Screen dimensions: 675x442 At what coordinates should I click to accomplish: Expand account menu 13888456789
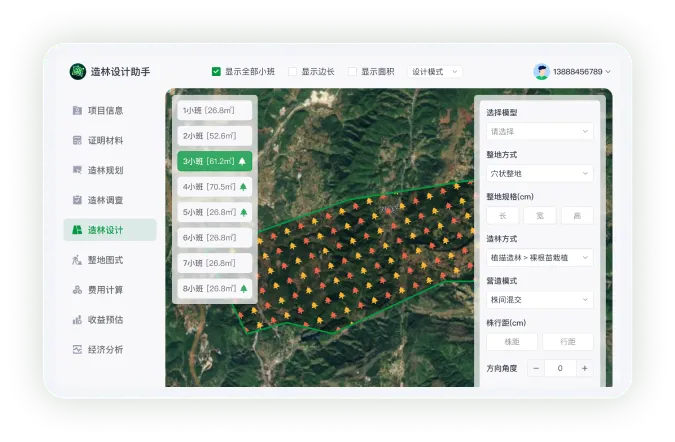point(582,71)
